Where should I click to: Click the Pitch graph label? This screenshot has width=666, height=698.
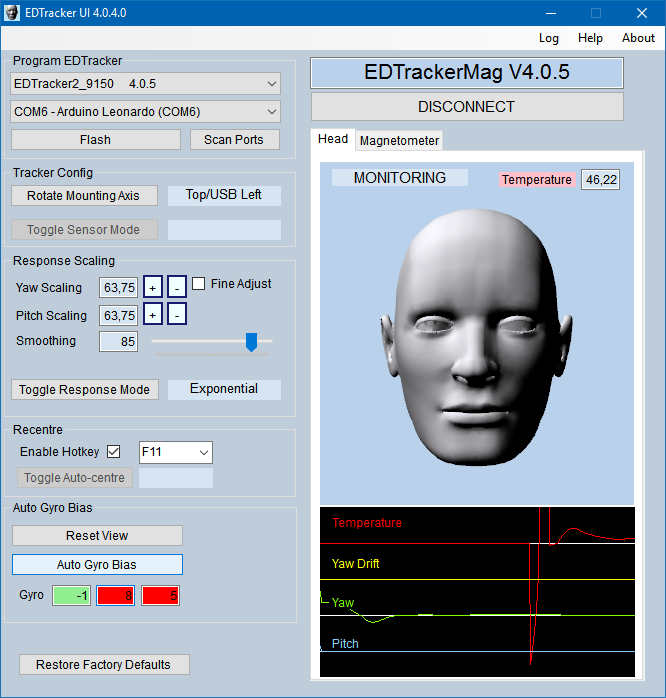pyautogui.click(x=345, y=644)
